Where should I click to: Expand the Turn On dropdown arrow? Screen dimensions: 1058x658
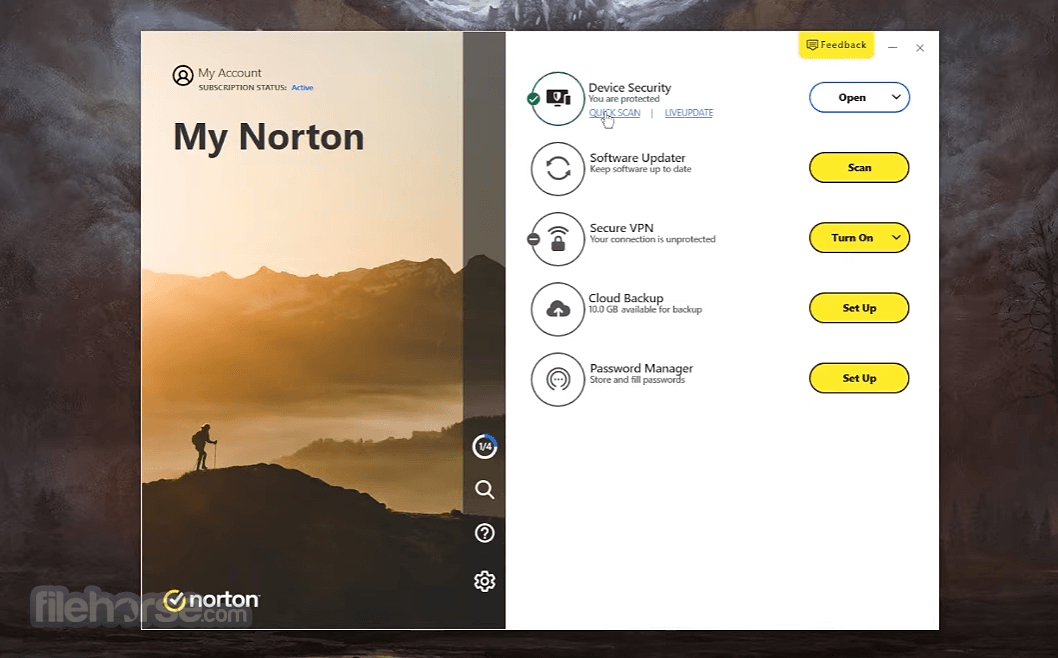pos(896,238)
